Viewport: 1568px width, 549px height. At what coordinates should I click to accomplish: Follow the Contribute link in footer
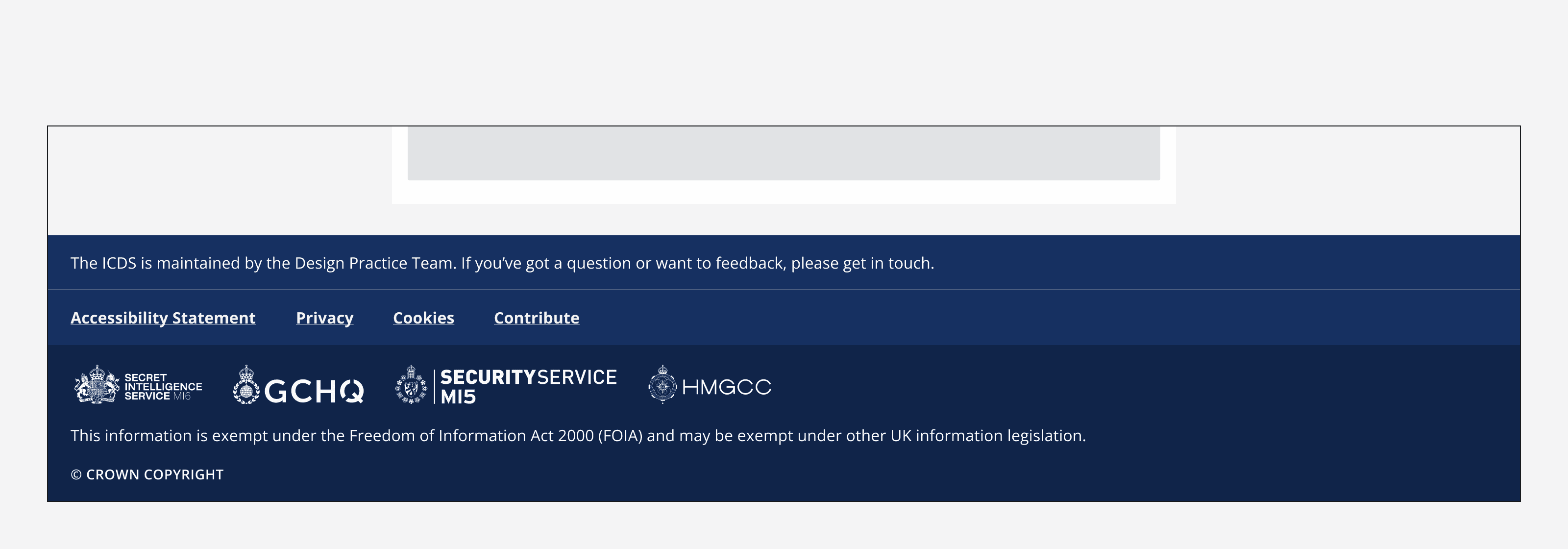tap(536, 318)
